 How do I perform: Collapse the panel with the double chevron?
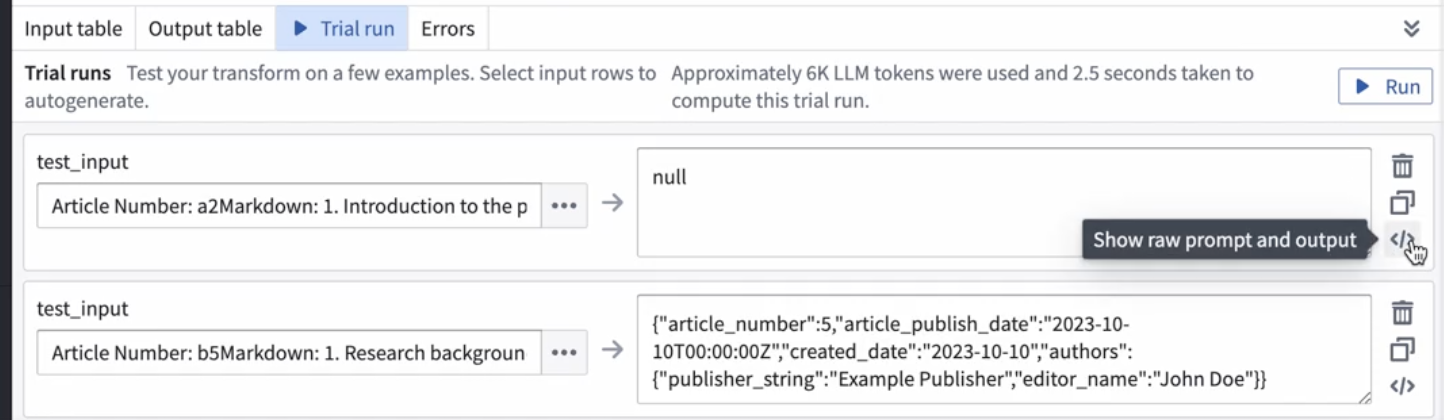[1411, 28]
